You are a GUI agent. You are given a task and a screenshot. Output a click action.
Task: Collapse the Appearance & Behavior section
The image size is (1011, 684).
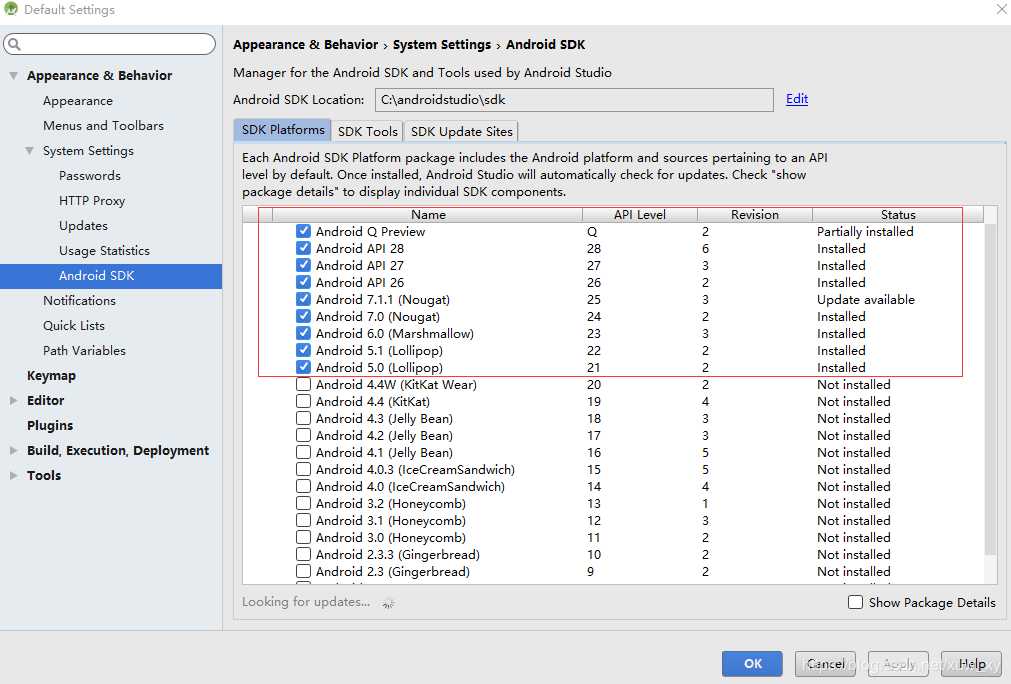click(14, 75)
